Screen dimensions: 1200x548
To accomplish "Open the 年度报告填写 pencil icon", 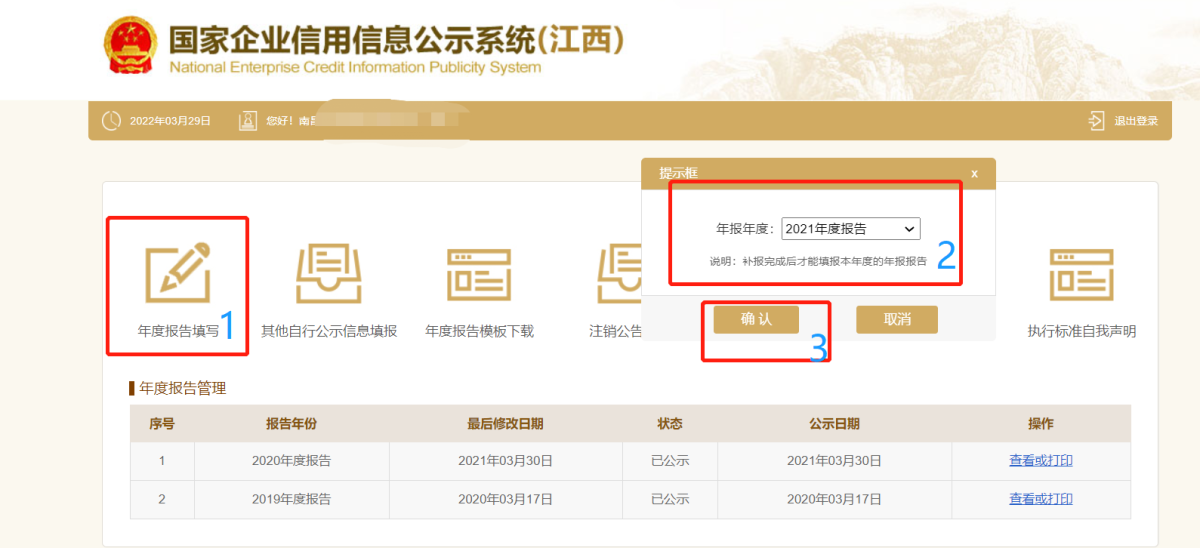I will (x=178, y=271).
